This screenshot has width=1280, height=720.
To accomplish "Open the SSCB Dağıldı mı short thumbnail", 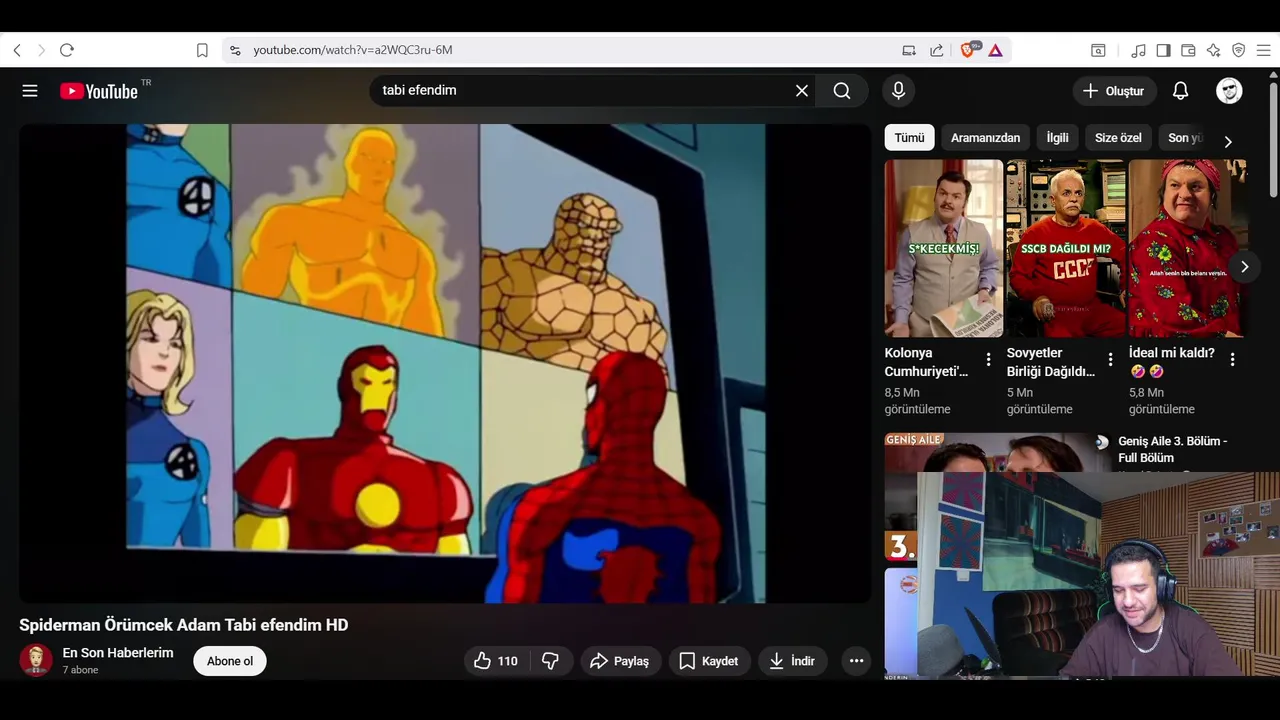I will pyautogui.click(x=1066, y=248).
